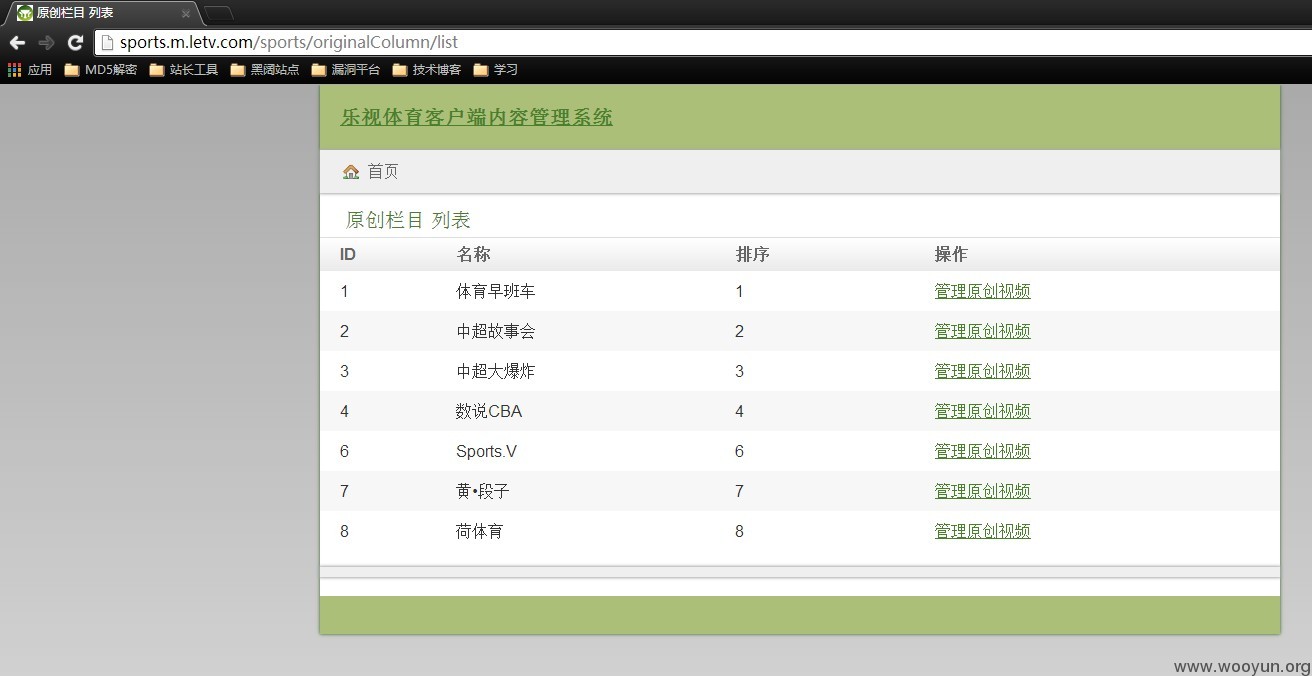Open the 黑阔站点 bookmark folder
The height and width of the screenshot is (676, 1312).
click(264, 70)
